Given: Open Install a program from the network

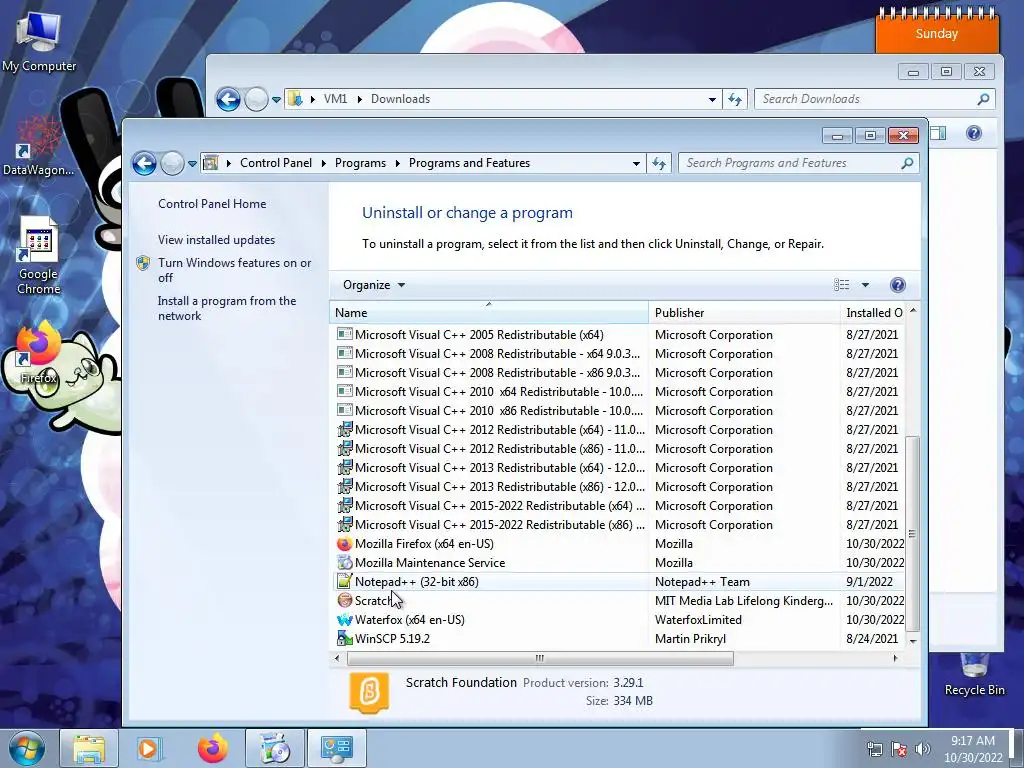Looking at the screenshot, I should [x=227, y=308].
